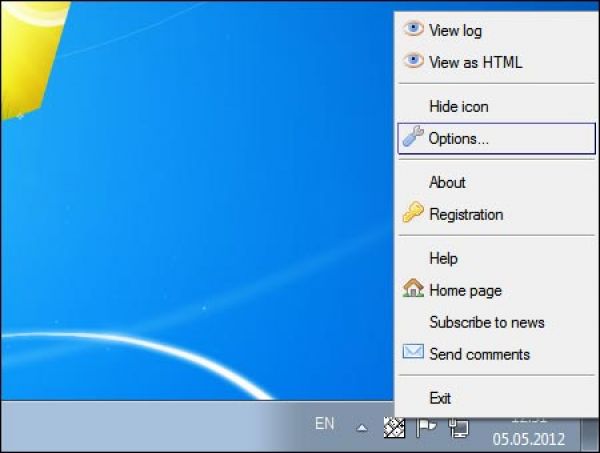Click the EN language indicator
Screen dimensions: 600x453
coord(324,424)
